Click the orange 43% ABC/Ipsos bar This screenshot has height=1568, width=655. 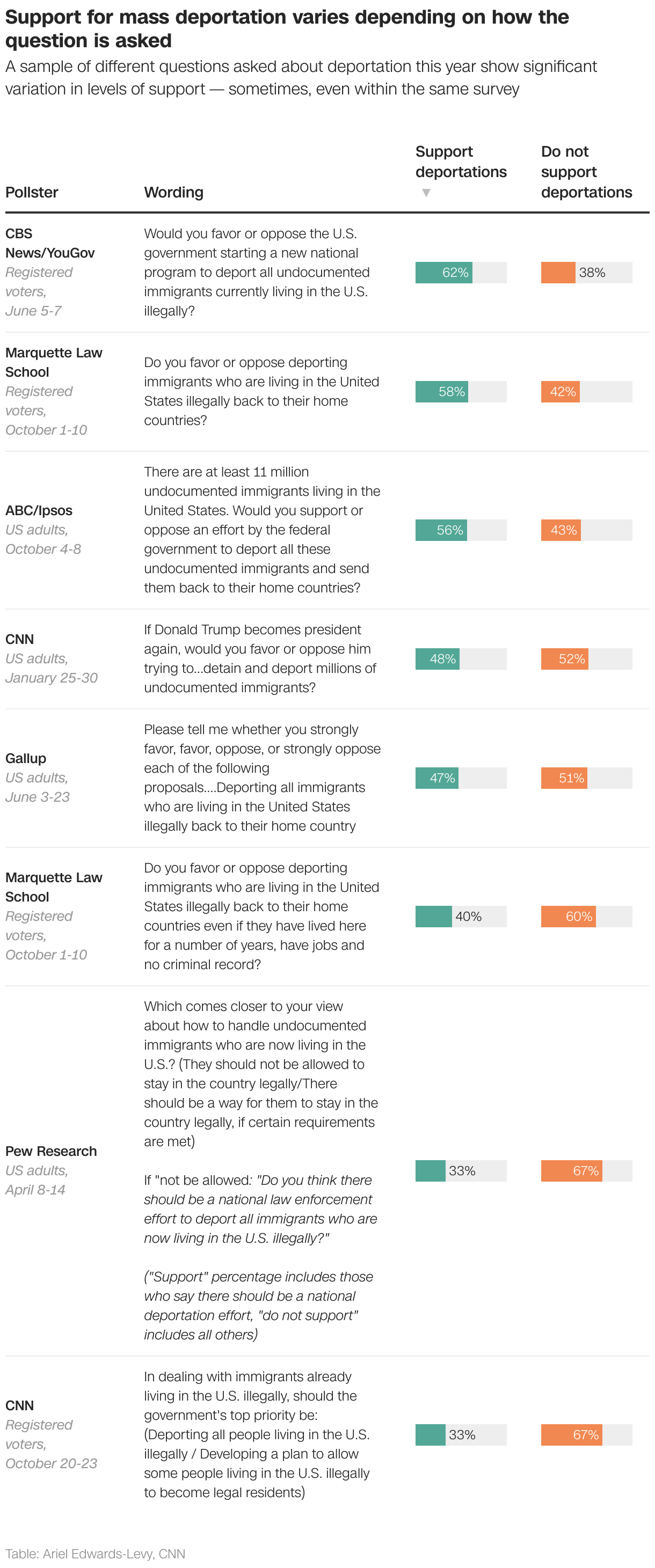pos(561,530)
